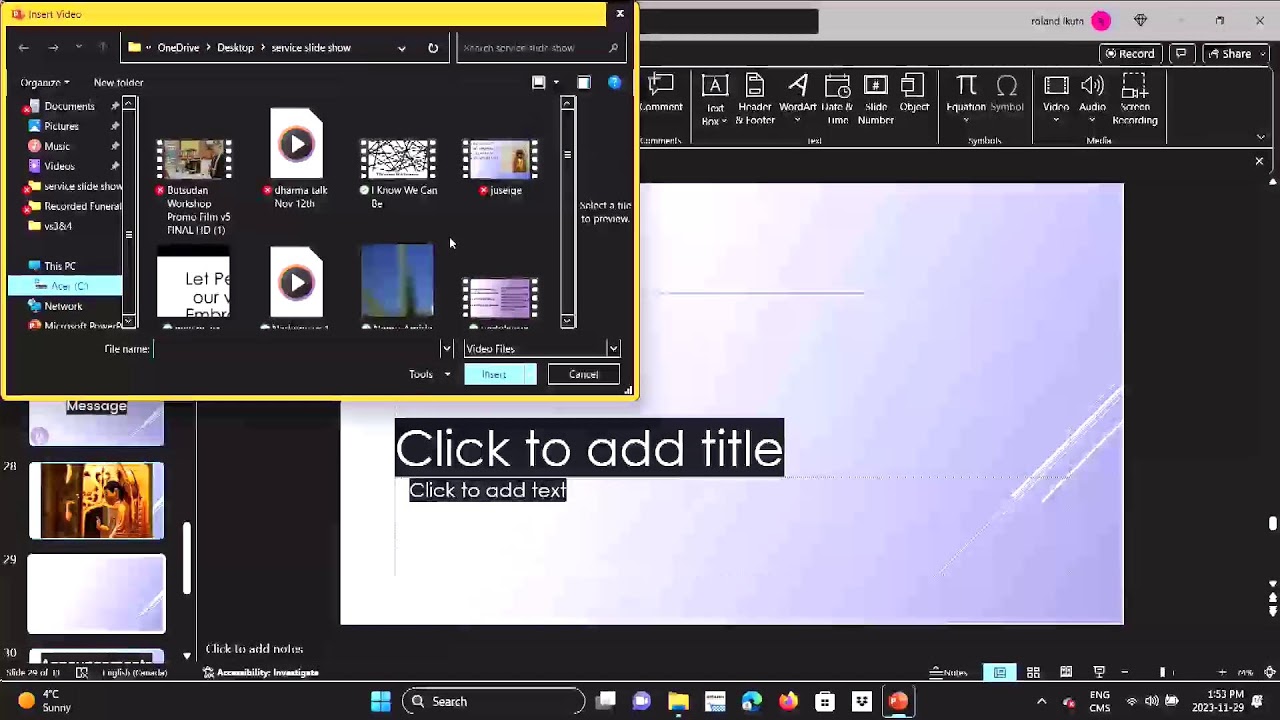Toggle Notes pane in status bar
1280x720 pixels.
point(949,672)
